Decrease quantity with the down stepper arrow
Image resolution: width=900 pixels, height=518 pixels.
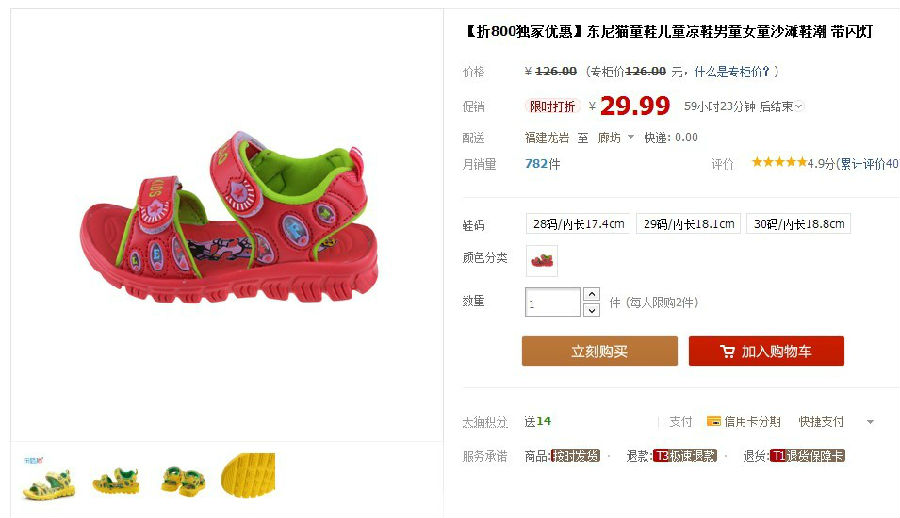(591, 310)
